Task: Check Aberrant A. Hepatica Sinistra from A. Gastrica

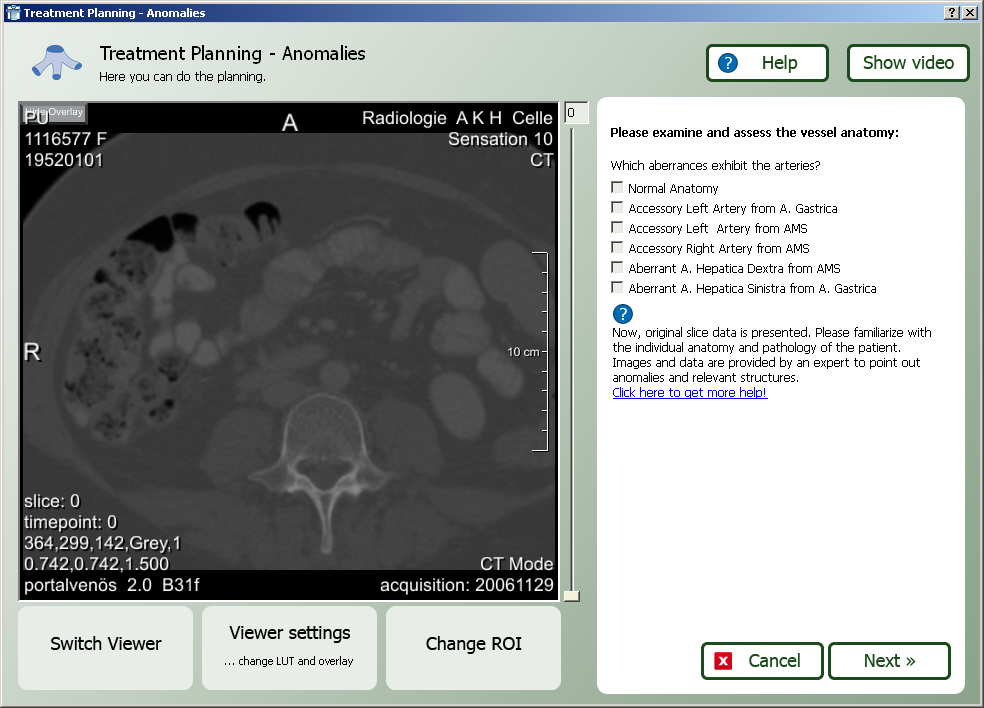Action: (x=617, y=288)
